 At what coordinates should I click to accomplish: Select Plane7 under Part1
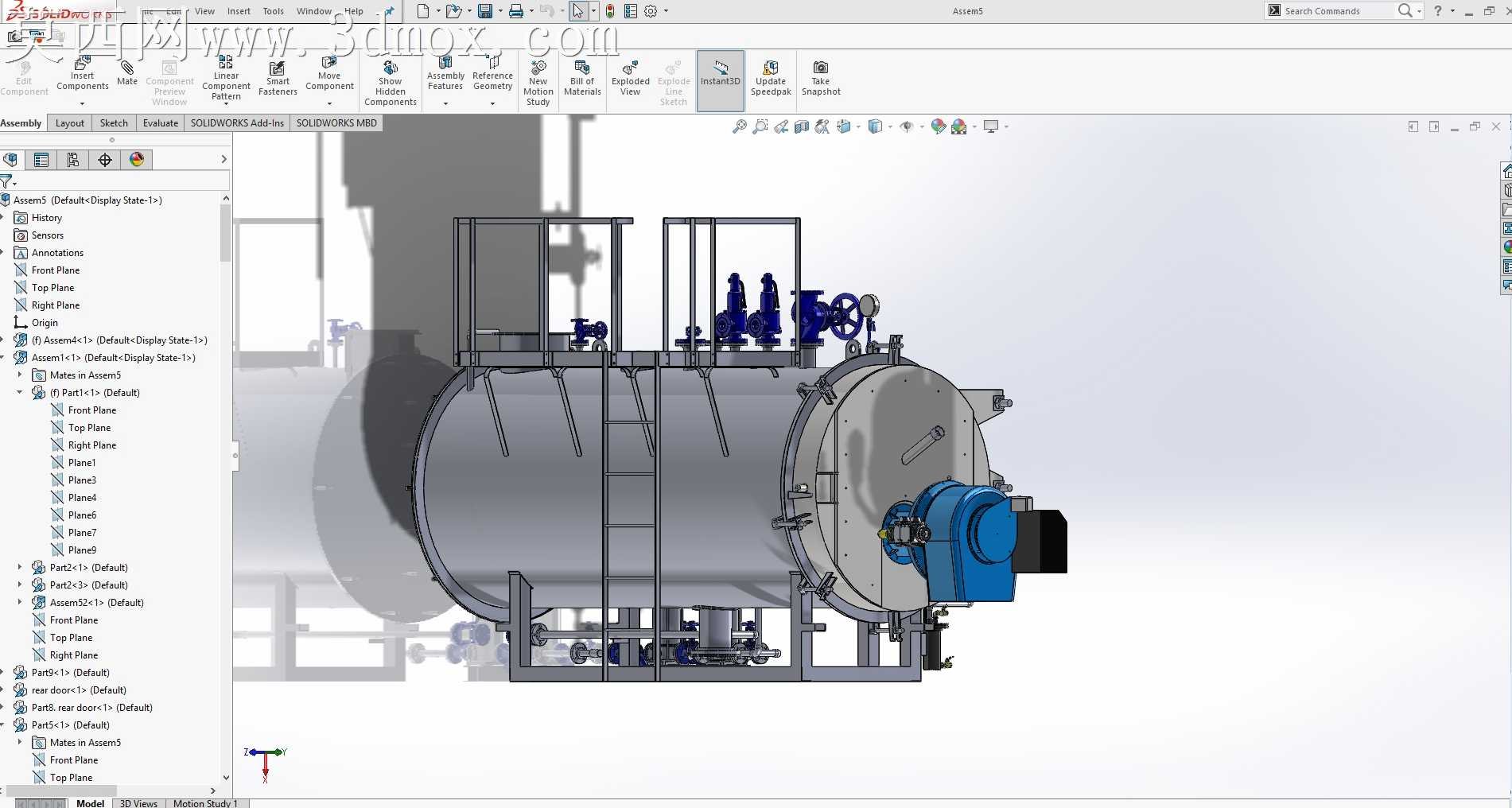82,532
